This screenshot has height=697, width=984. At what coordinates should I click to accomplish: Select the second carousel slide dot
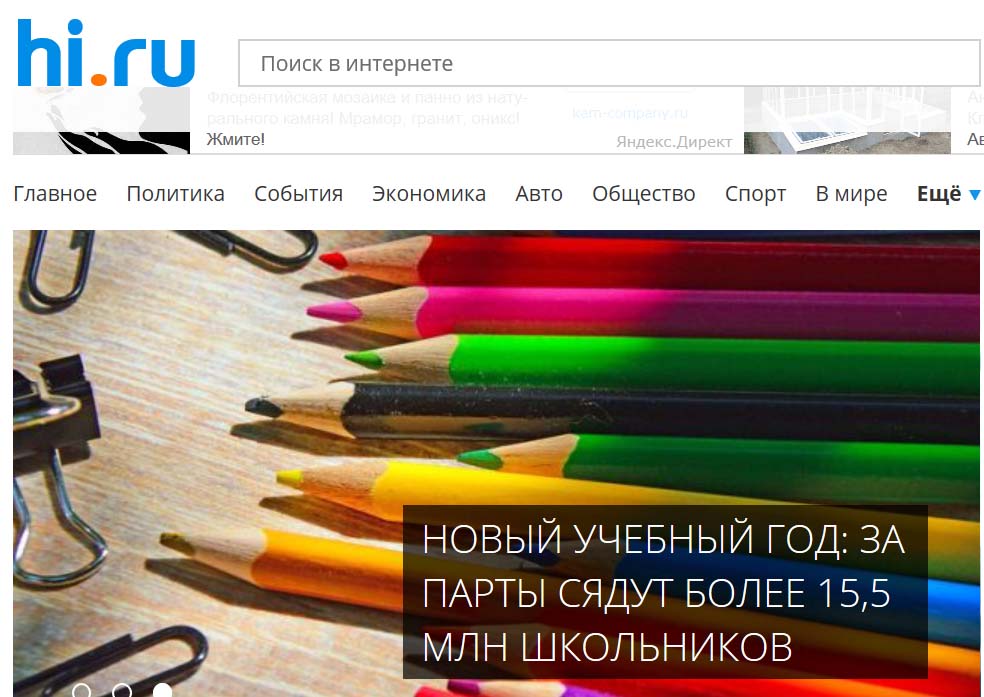pyautogui.click(x=122, y=690)
